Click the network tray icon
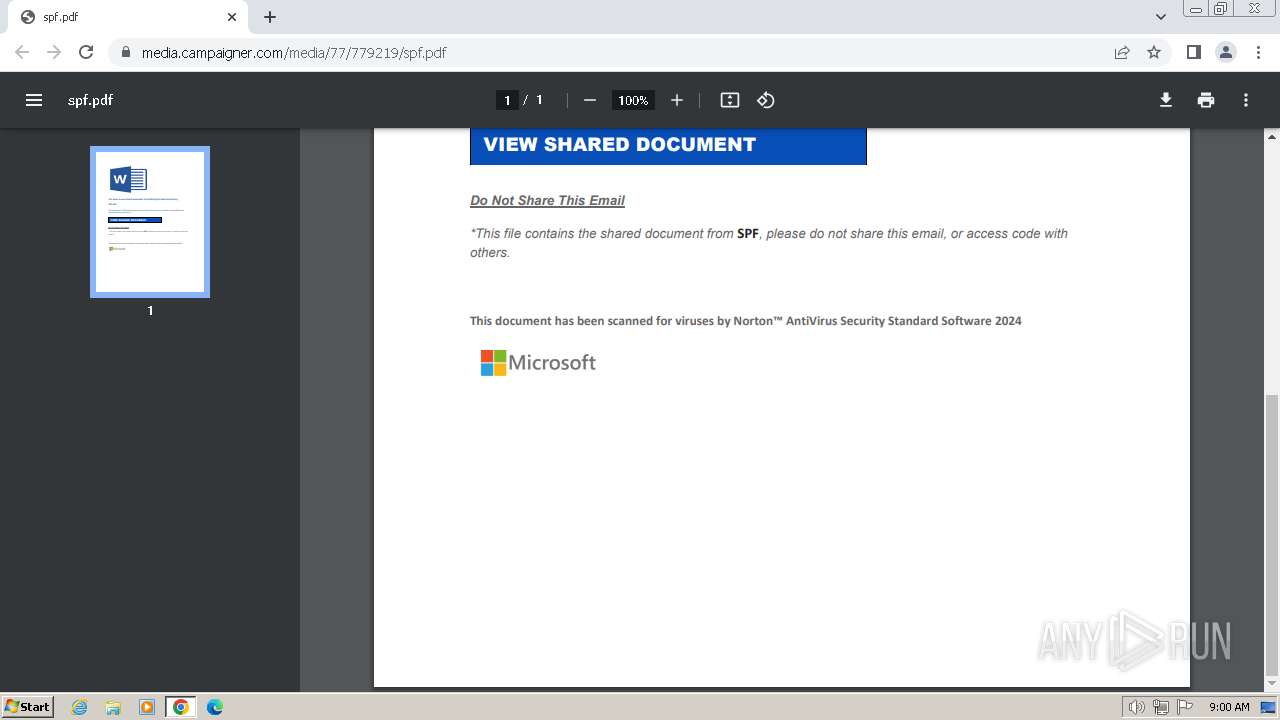This screenshot has height=720, width=1280. [x=1161, y=707]
